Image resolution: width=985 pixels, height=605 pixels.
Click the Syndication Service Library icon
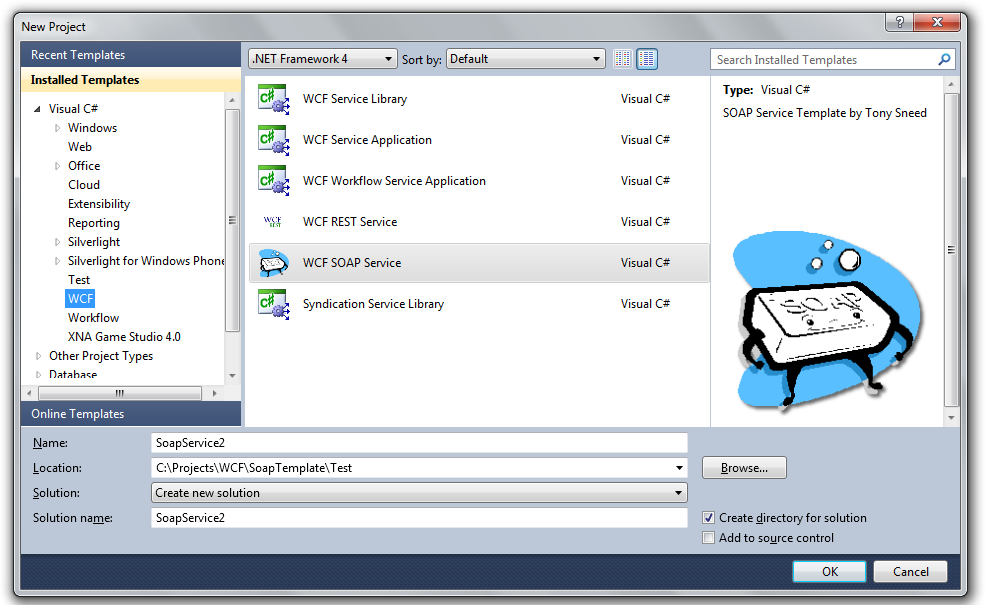coord(272,303)
